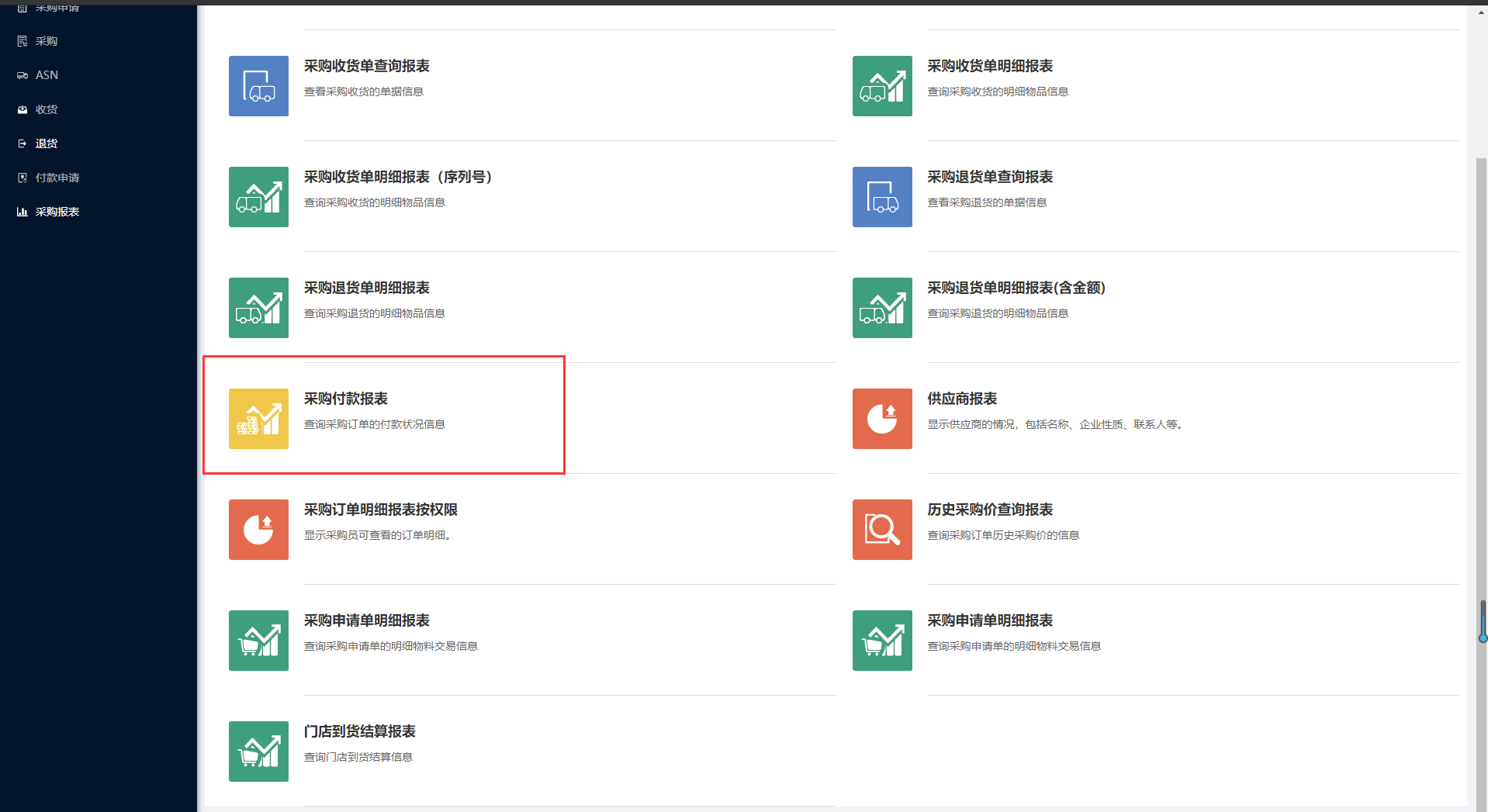
Task: Open the 采购收货单明细报表（序列号）green chart icon
Action: 258,197
